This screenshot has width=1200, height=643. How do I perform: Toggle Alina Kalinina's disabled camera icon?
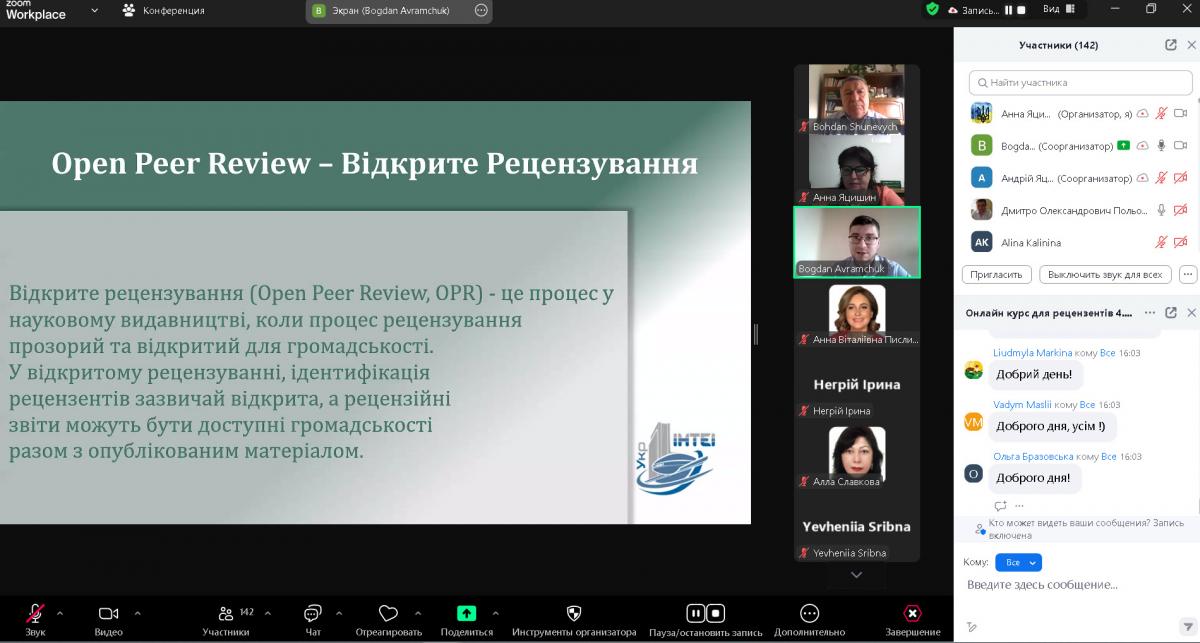pos(1180,242)
